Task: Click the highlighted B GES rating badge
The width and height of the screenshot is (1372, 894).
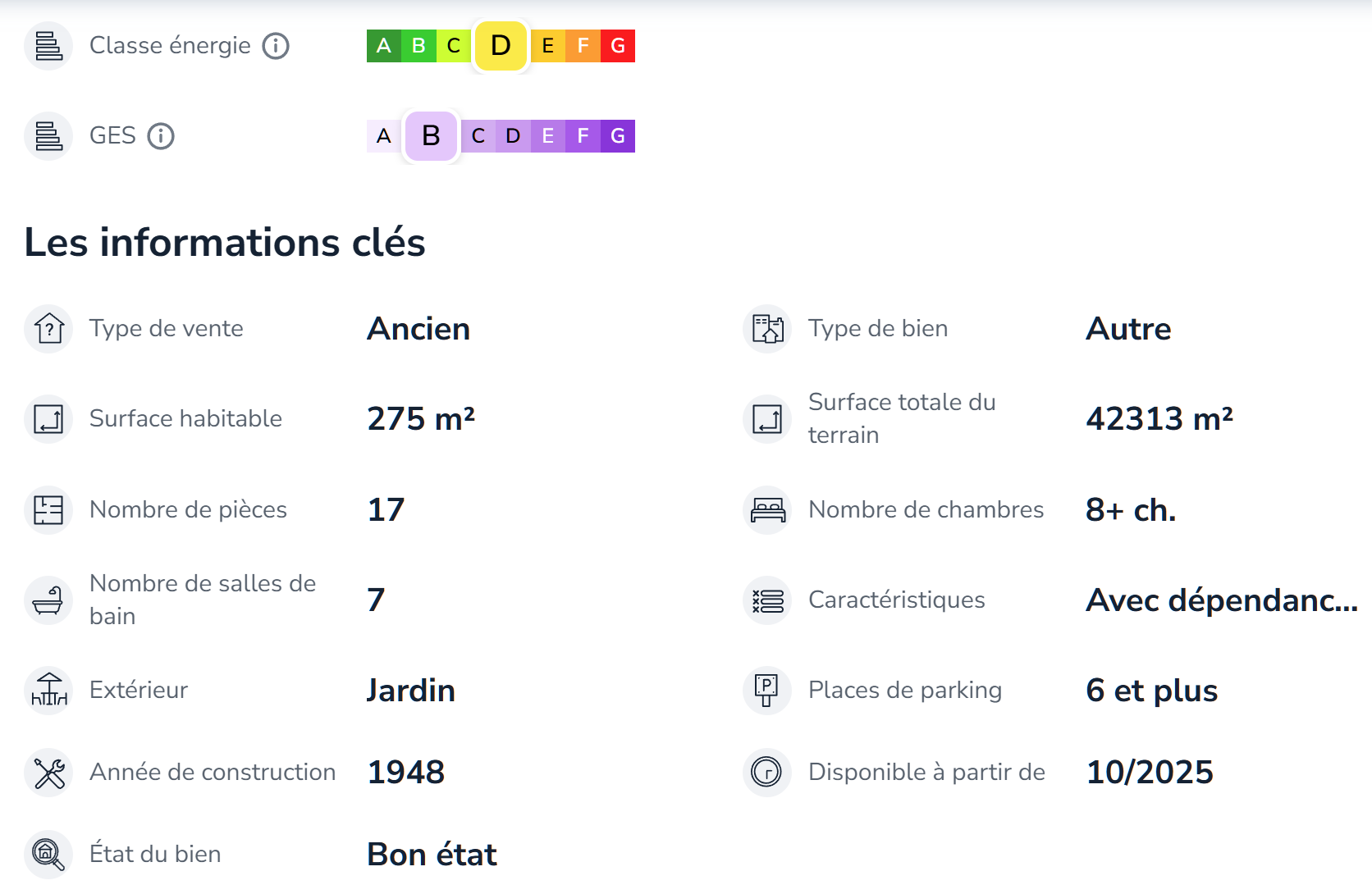Action: coord(431,136)
